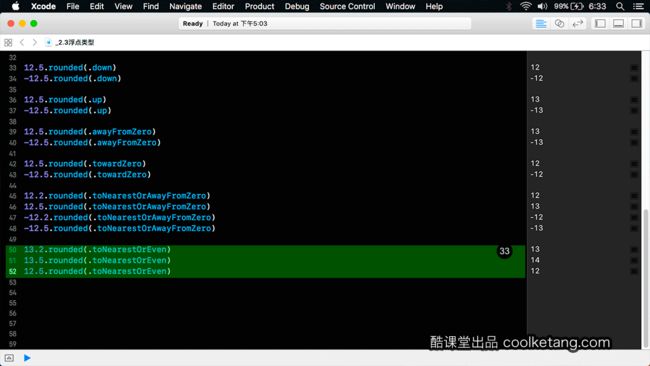Click the Bluetooth menu bar icon

tap(509, 6)
